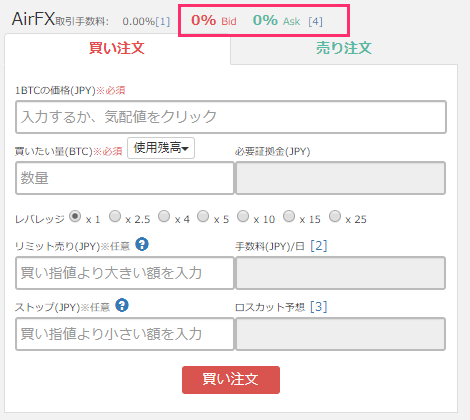Switch to 売り注文 tab
The height and width of the screenshot is (420, 470).
(344, 48)
